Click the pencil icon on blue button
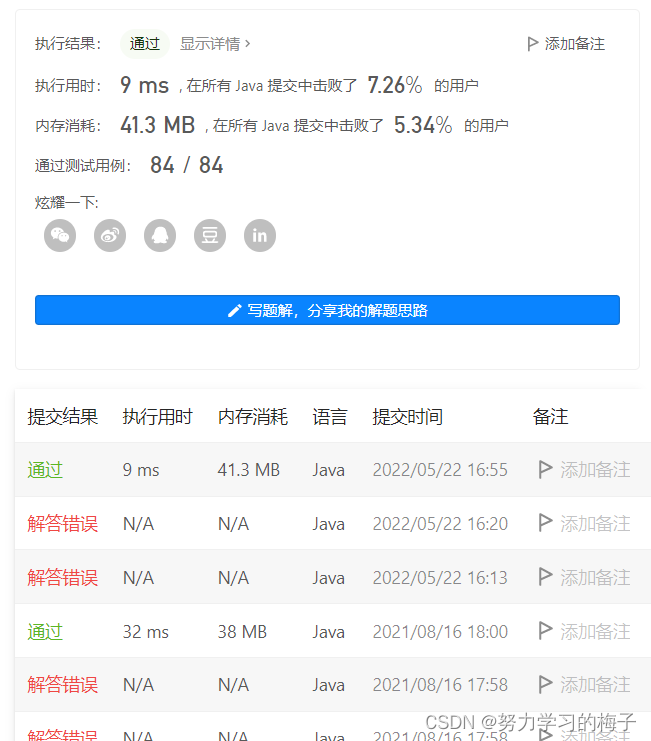The height and width of the screenshot is (741, 651). pyautogui.click(x=235, y=310)
